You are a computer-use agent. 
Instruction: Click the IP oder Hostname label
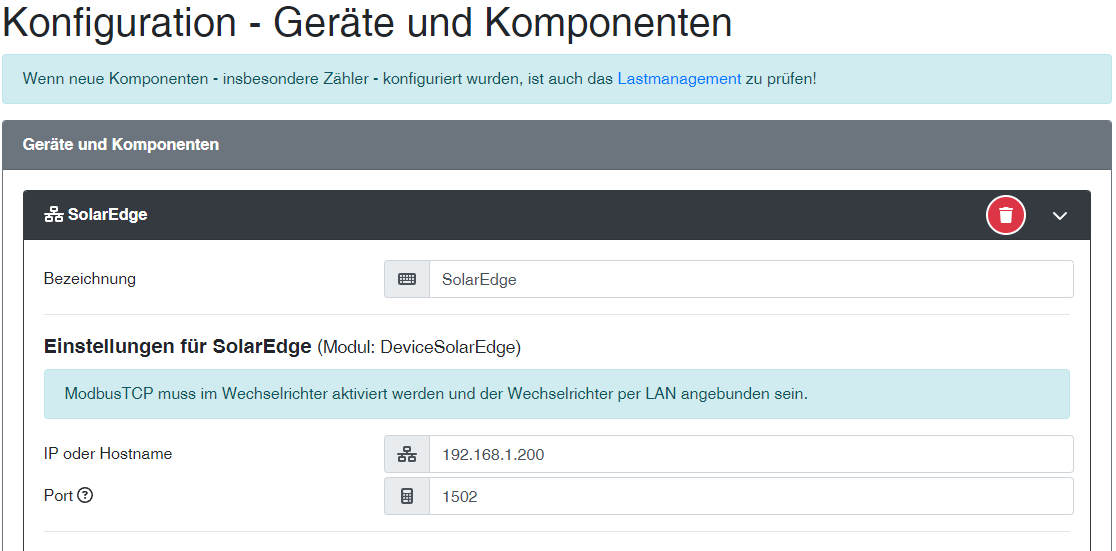click(x=108, y=454)
